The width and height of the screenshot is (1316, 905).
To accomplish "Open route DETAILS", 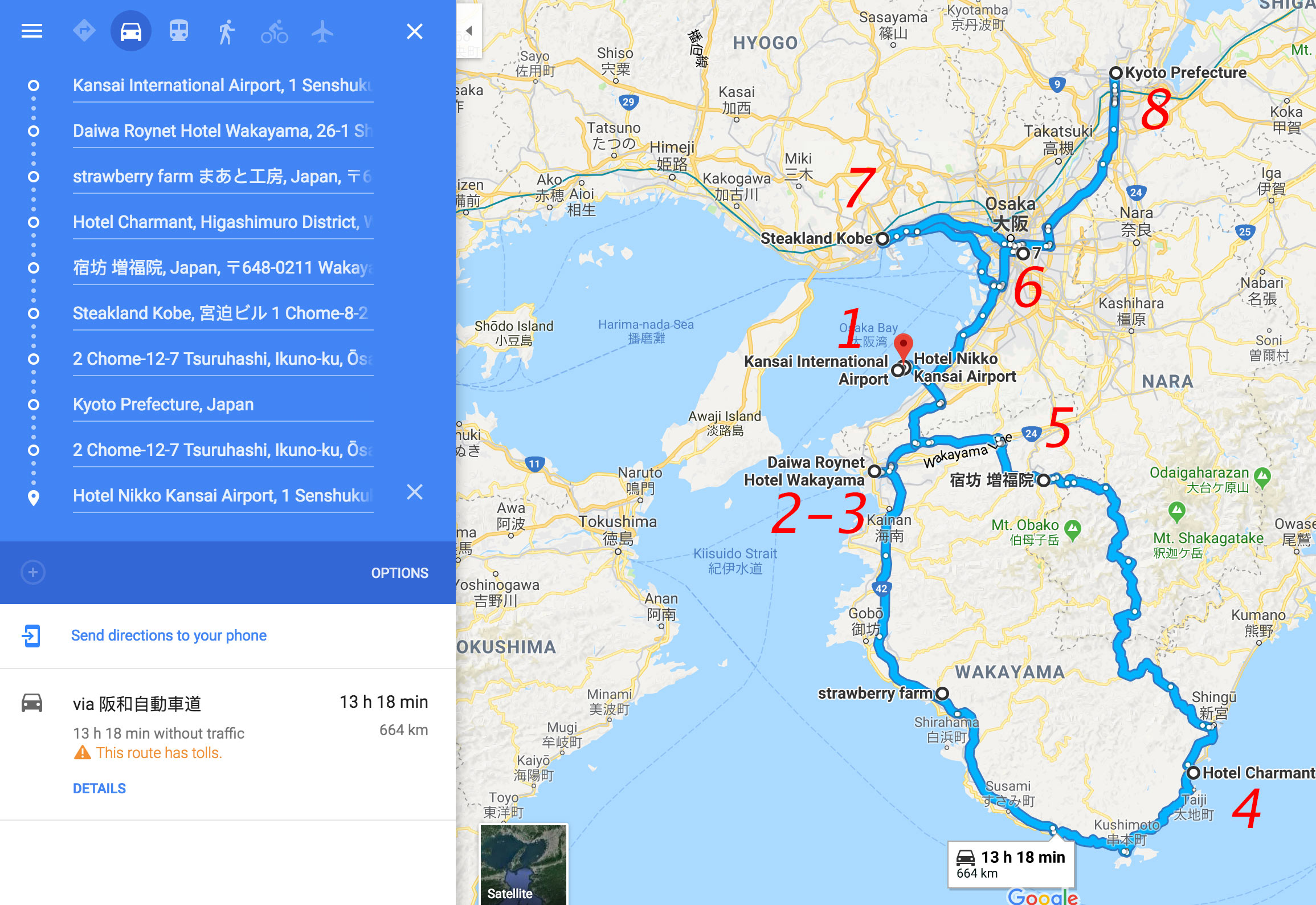I will (99, 788).
